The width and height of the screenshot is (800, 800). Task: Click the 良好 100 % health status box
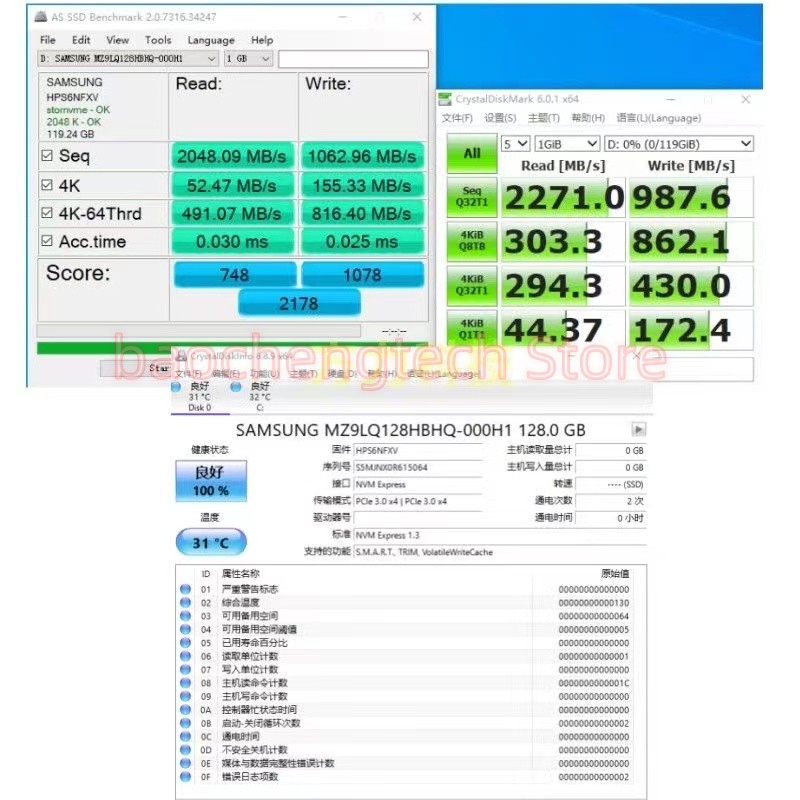click(x=211, y=481)
